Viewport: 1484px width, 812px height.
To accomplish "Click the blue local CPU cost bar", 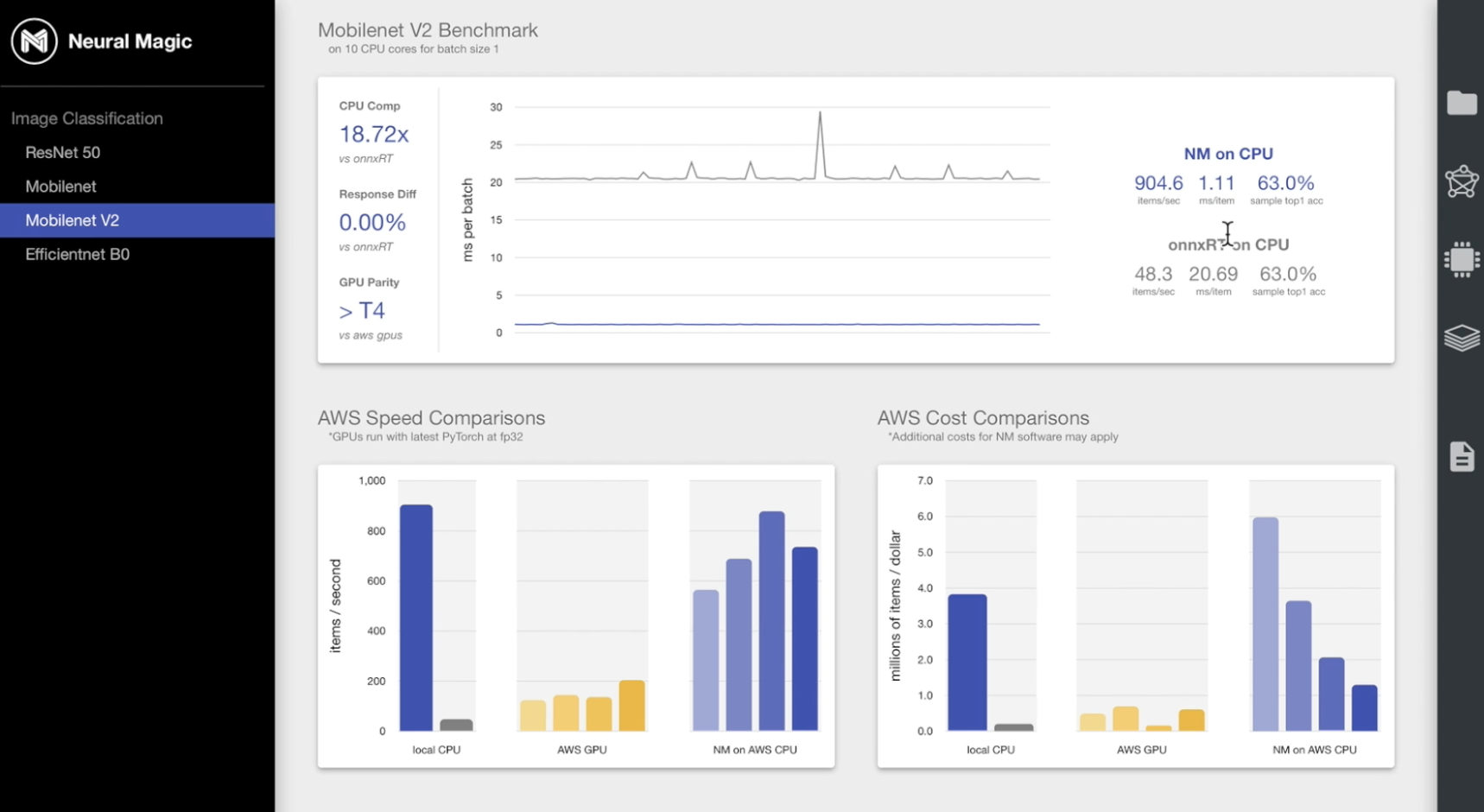I will (x=967, y=663).
